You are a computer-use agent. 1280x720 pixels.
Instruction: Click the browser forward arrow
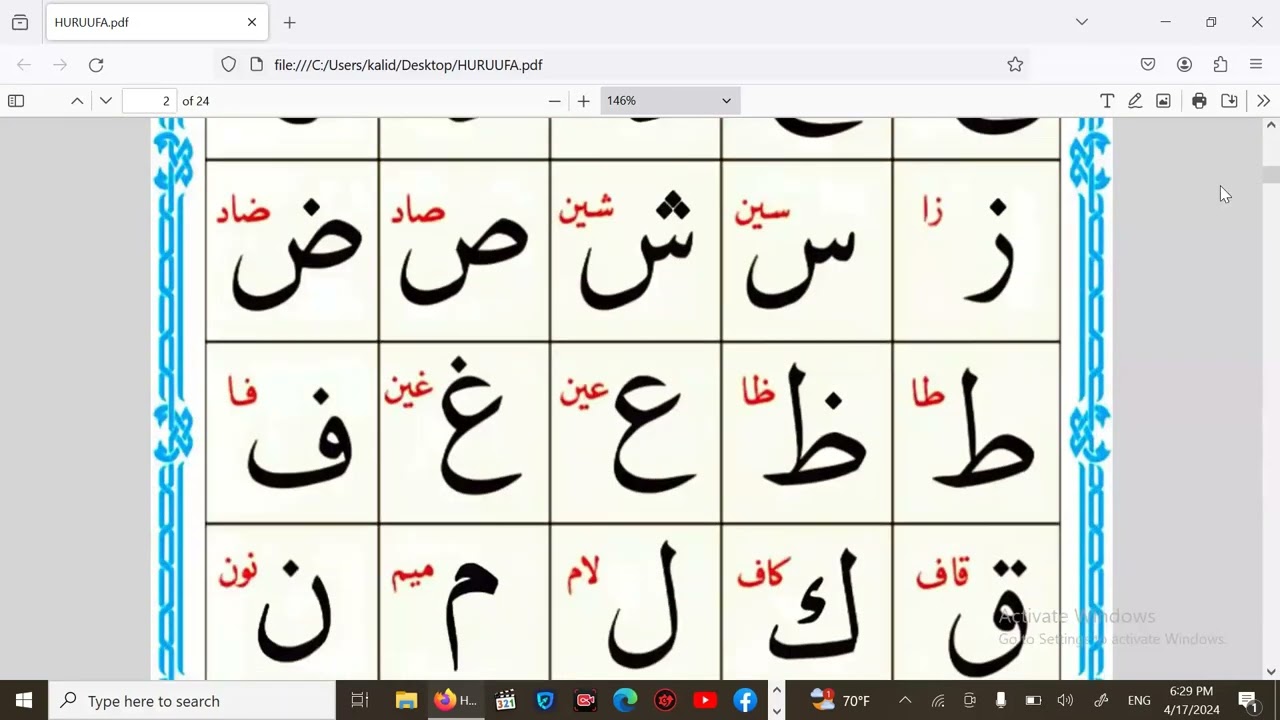60,65
